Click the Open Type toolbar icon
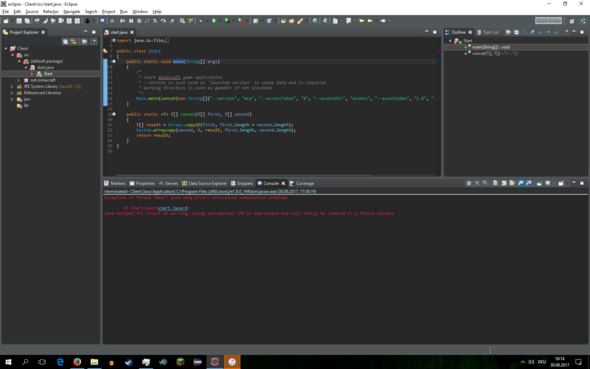This screenshot has height=369, width=590. pyautogui.click(x=283, y=21)
